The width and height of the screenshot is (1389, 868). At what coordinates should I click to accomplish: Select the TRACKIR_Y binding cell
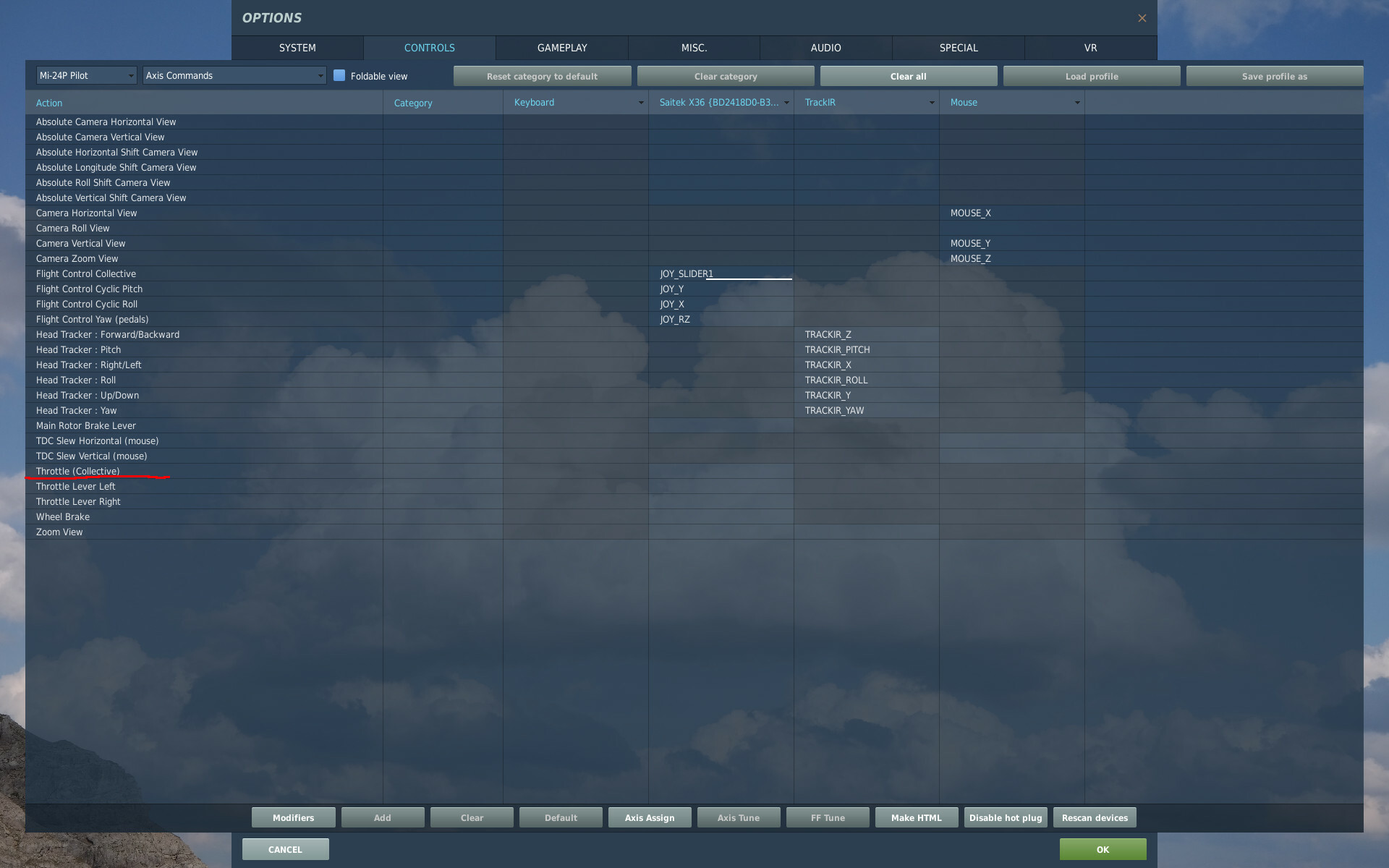click(x=867, y=395)
